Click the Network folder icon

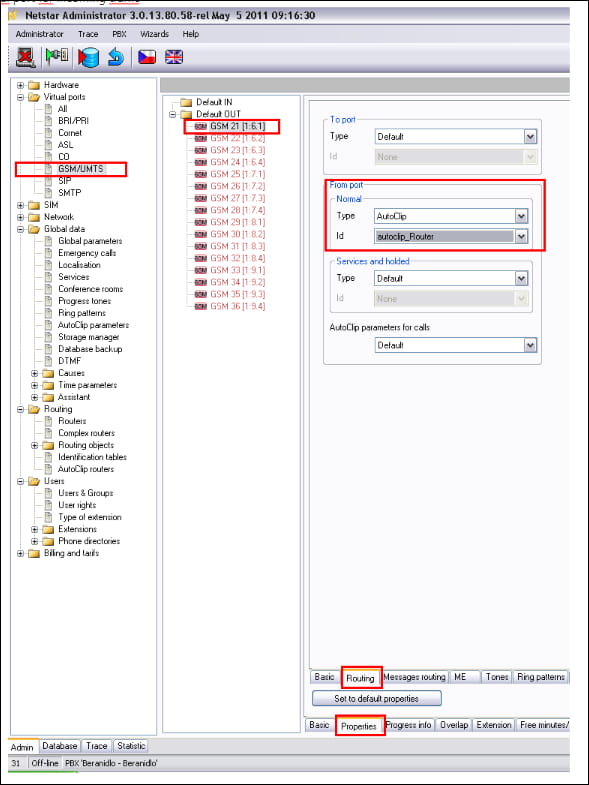tap(34, 217)
